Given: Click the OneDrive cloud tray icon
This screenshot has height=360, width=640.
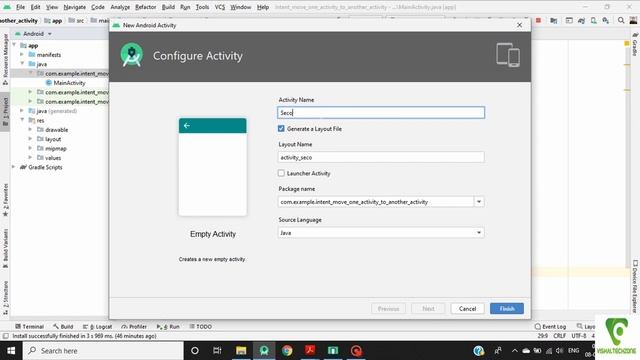Looking at the screenshot, I should click(526, 351).
